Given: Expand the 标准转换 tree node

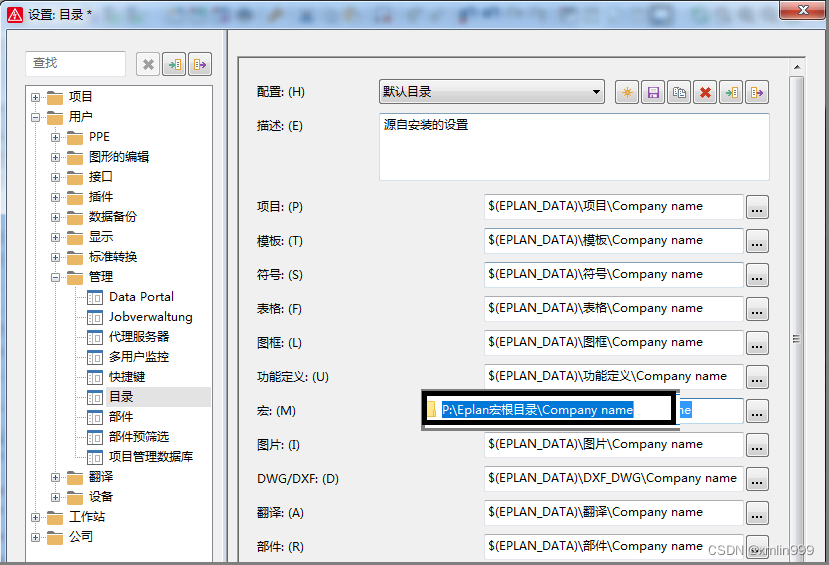Looking at the screenshot, I should point(56,257).
